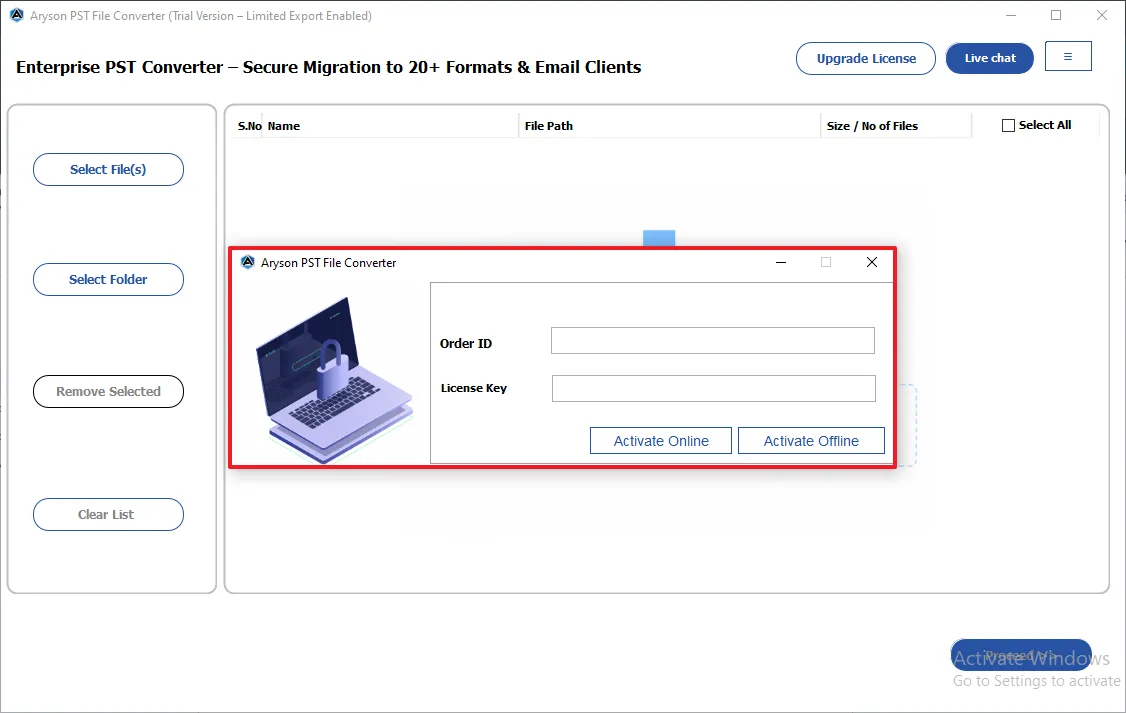Minimize the main Aryson window
Viewport: 1126px width, 713px height.
tap(1010, 15)
